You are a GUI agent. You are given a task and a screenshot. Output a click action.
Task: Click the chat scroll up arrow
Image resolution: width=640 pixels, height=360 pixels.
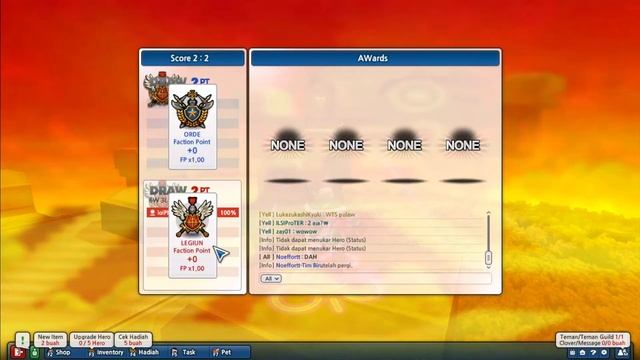coord(488,213)
